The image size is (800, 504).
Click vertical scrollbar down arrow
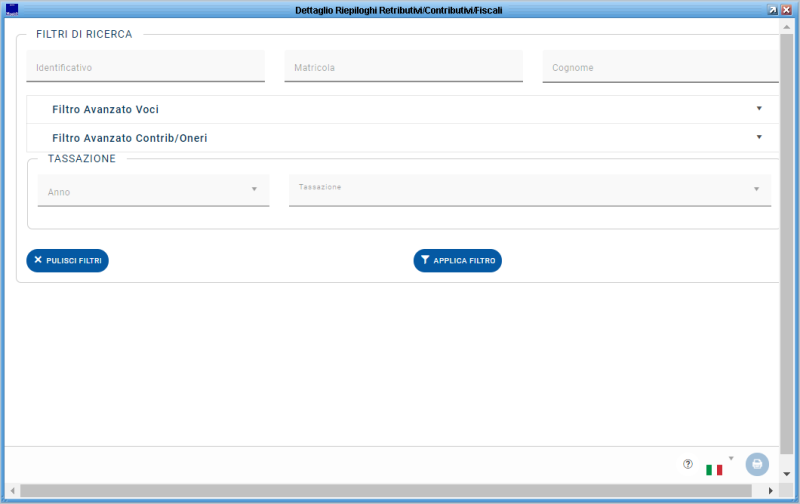coord(787,474)
